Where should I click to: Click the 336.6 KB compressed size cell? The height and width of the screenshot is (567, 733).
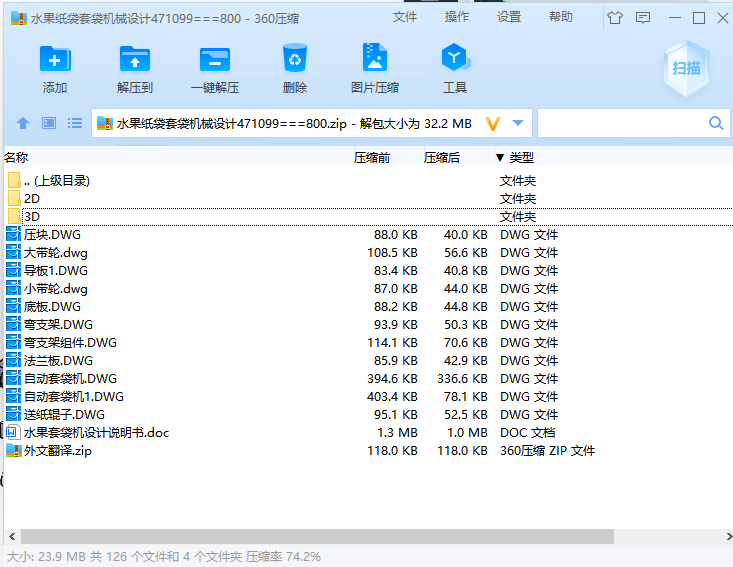[x=462, y=379]
